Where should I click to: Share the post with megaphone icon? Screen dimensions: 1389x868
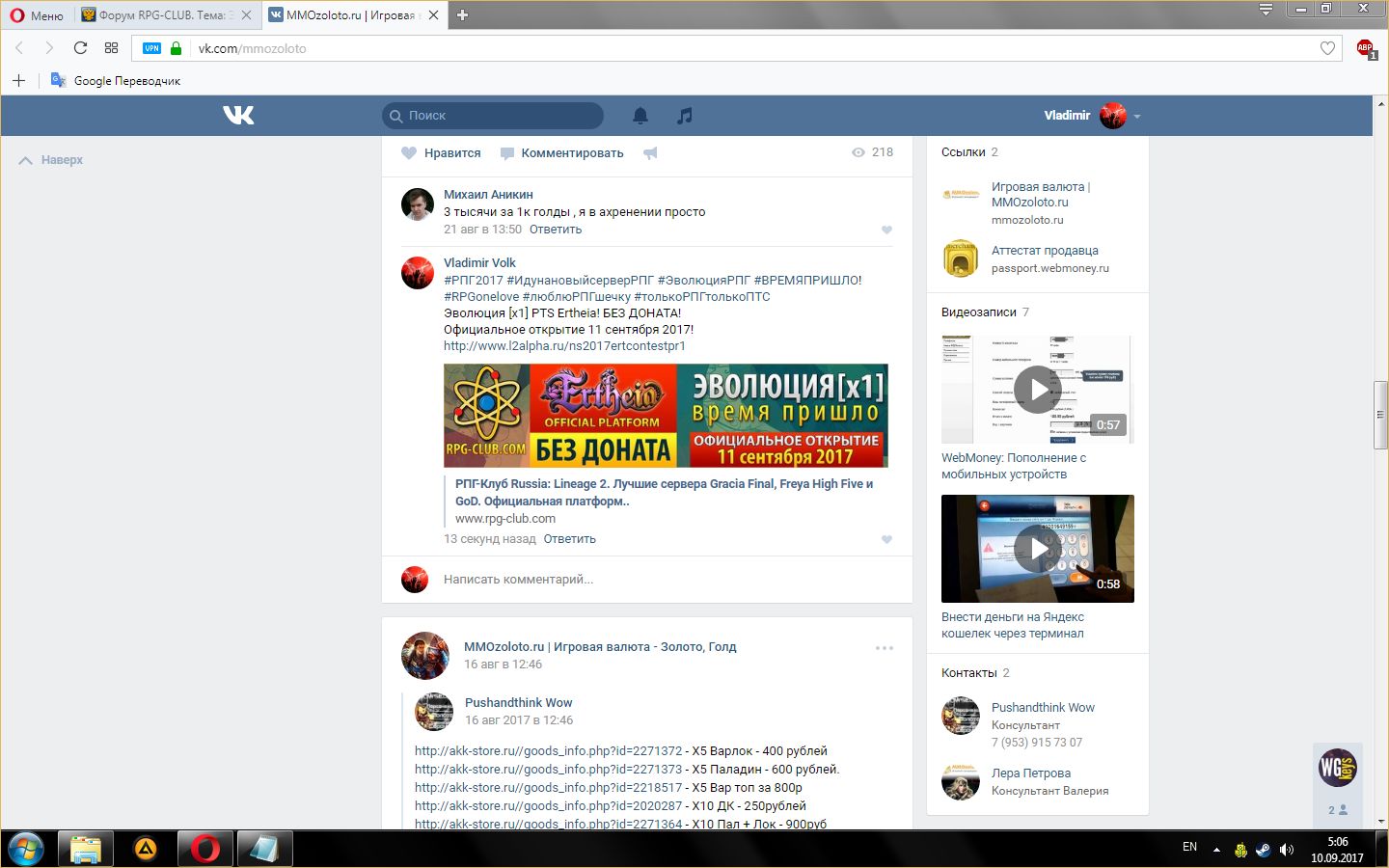click(x=651, y=152)
